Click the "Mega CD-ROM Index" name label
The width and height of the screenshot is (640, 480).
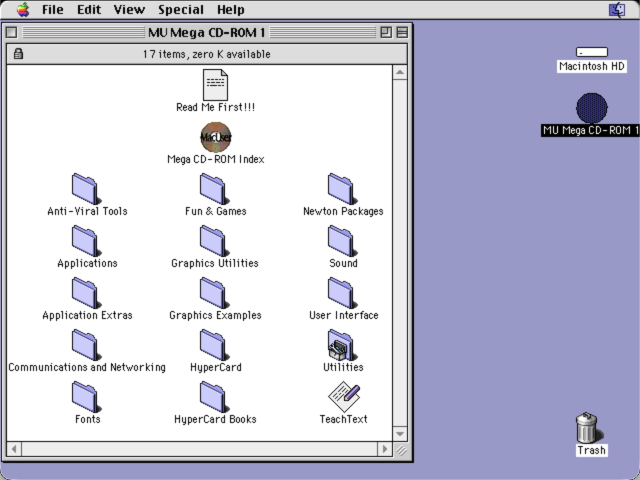pos(216,159)
